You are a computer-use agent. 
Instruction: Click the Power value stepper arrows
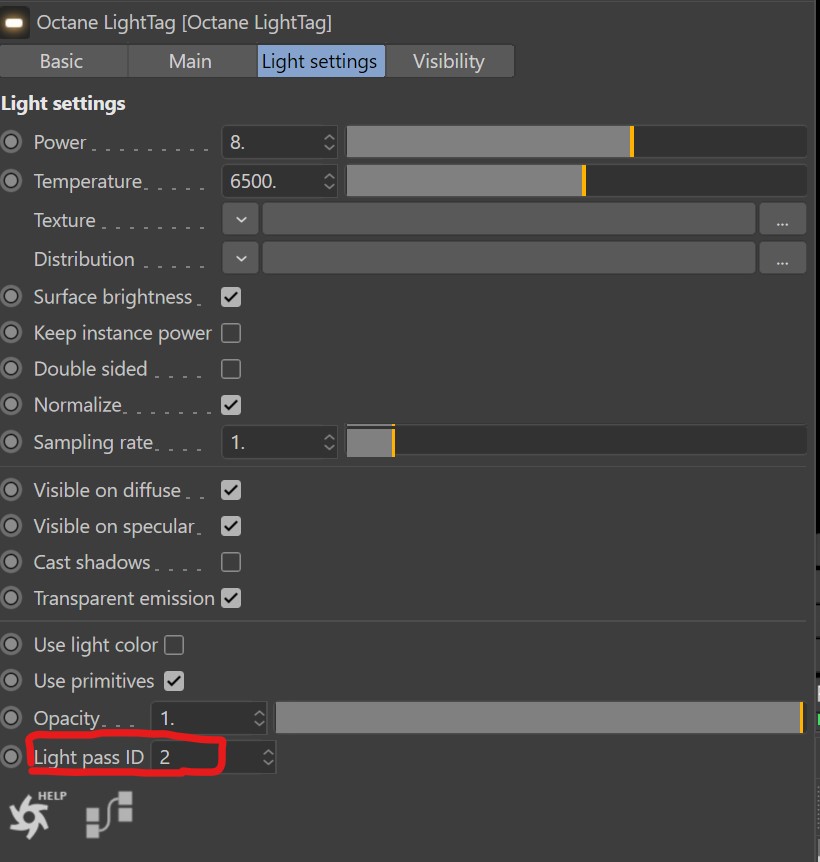pos(329,142)
